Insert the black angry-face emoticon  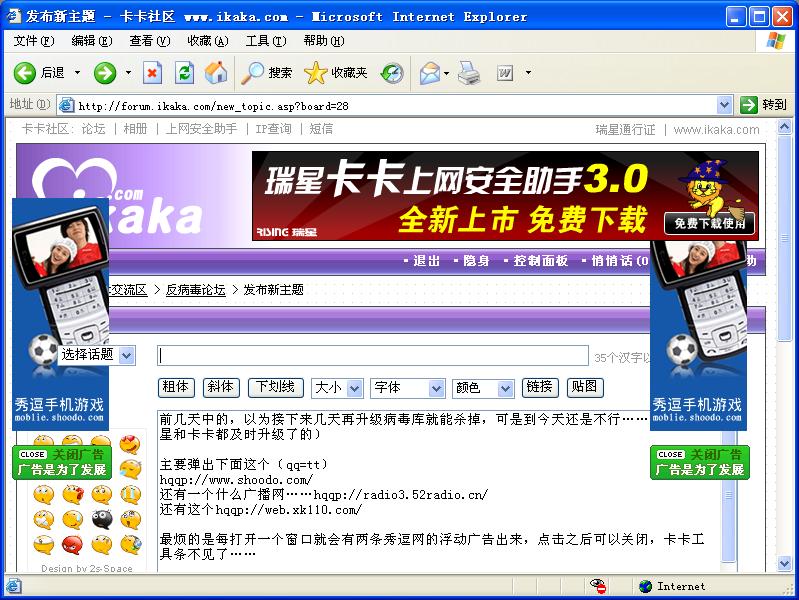pyautogui.click(x=102, y=519)
